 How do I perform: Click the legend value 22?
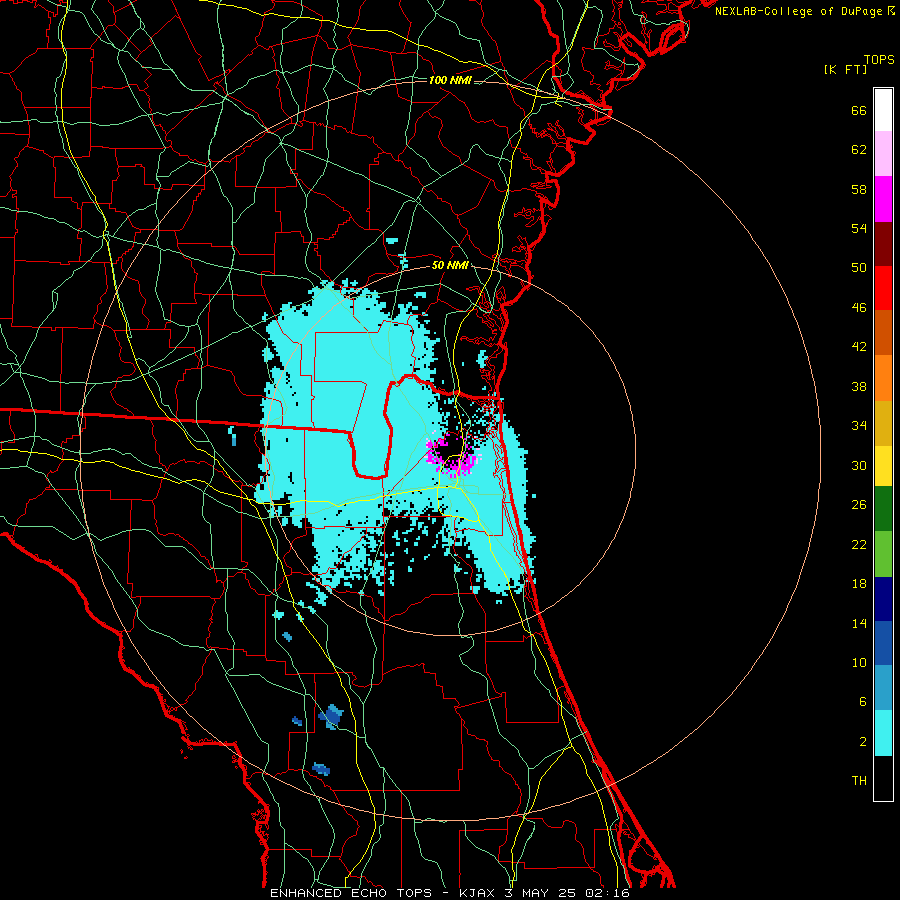click(x=859, y=544)
